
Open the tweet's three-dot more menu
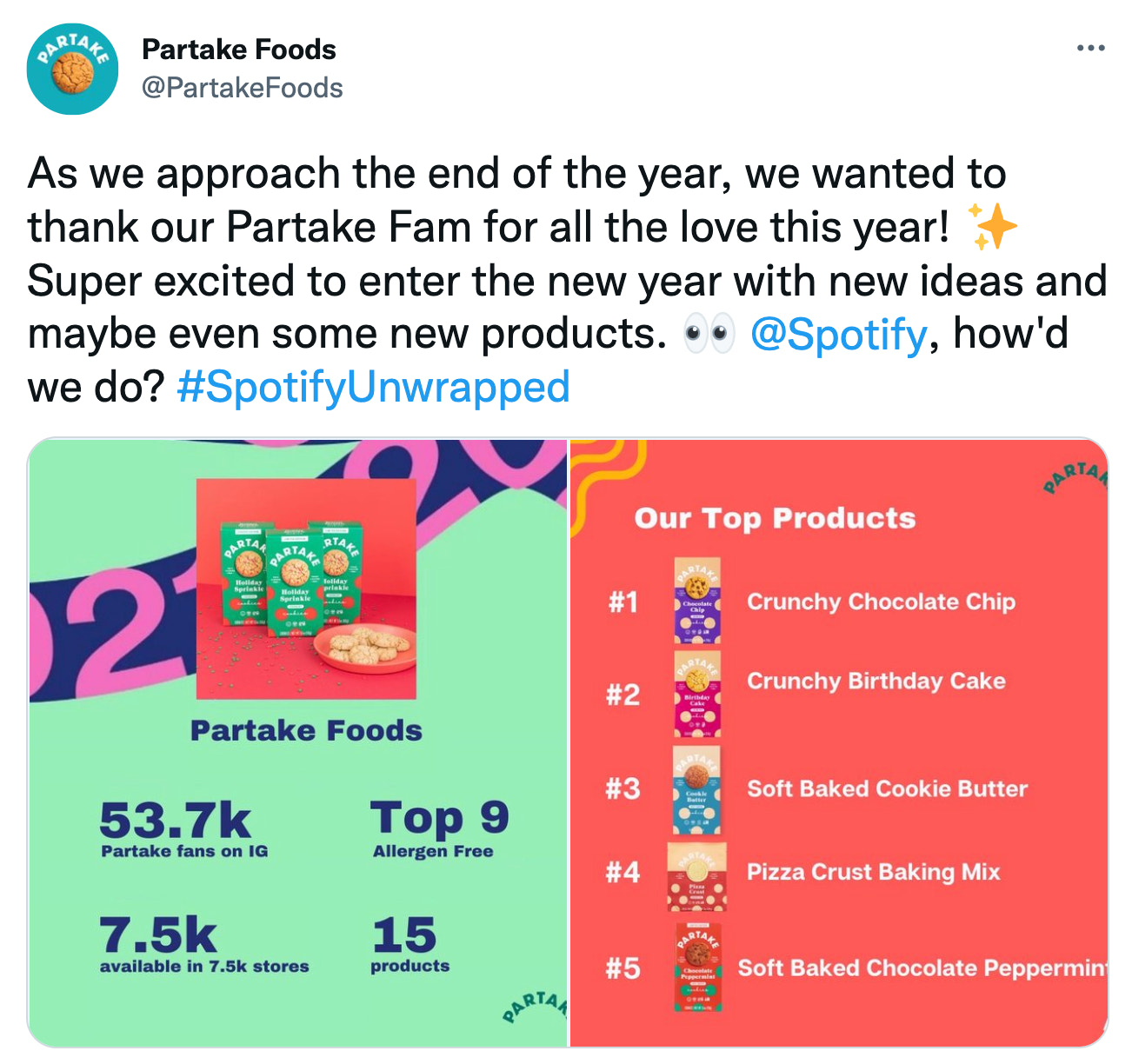click(1090, 48)
